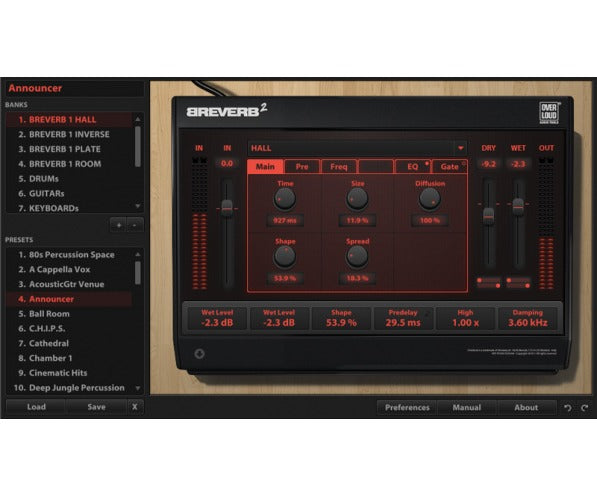
Task: Select bank 3. BREVERB 1 PLATE
Action: (x=69, y=149)
